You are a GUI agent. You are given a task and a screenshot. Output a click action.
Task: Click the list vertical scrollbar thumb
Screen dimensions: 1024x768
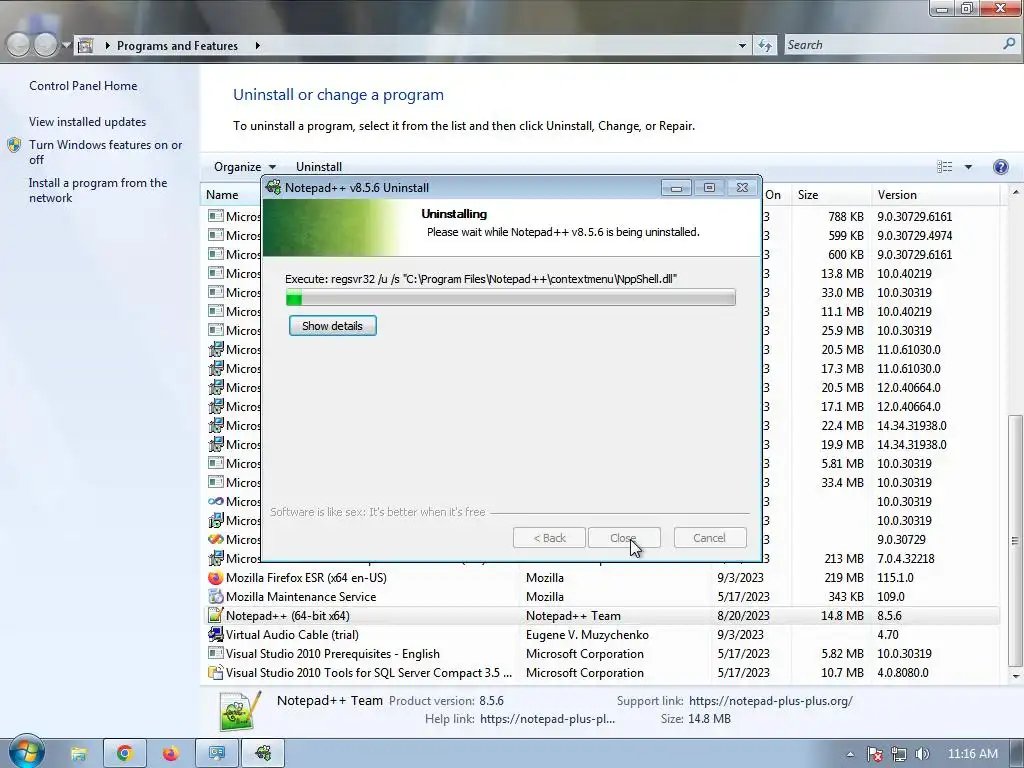point(1014,540)
